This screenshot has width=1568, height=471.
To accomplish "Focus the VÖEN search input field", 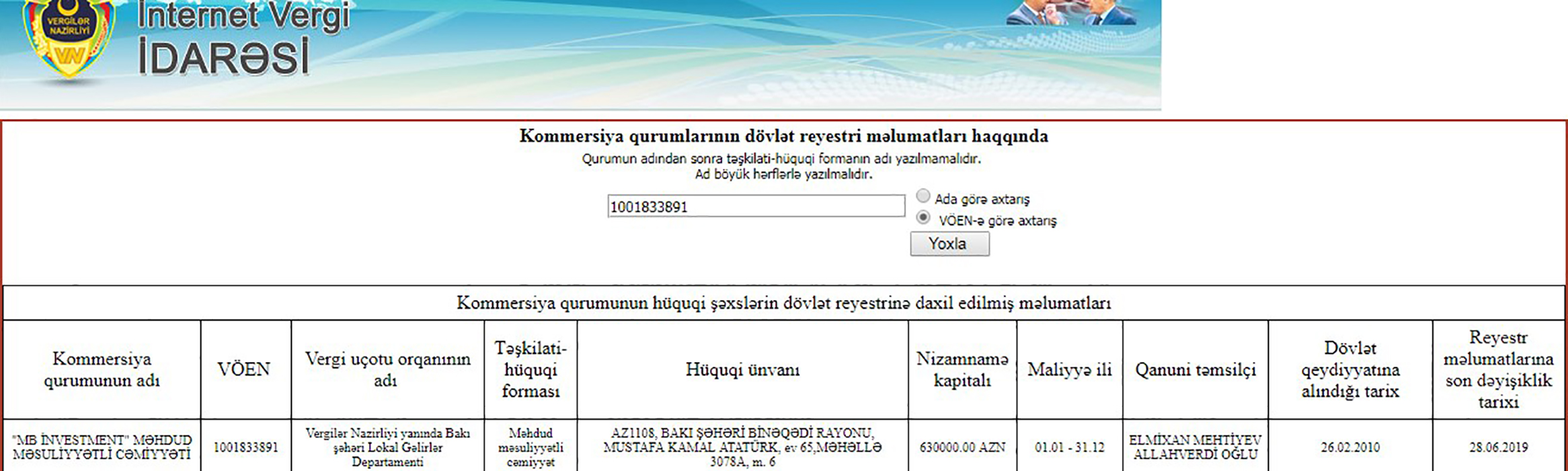I will point(756,206).
